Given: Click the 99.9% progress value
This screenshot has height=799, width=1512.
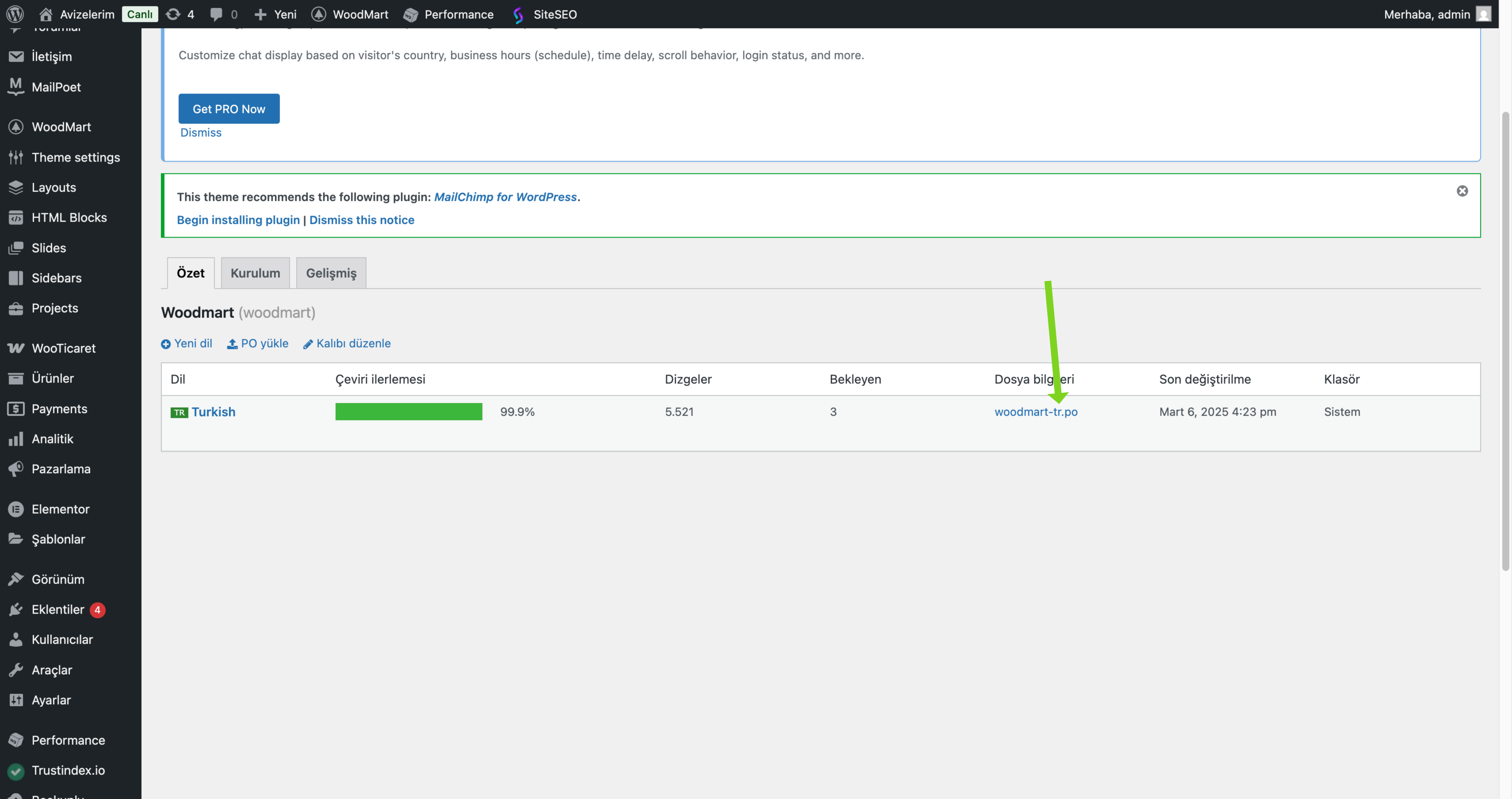Looking at the screenshot, I should (517, 412).
